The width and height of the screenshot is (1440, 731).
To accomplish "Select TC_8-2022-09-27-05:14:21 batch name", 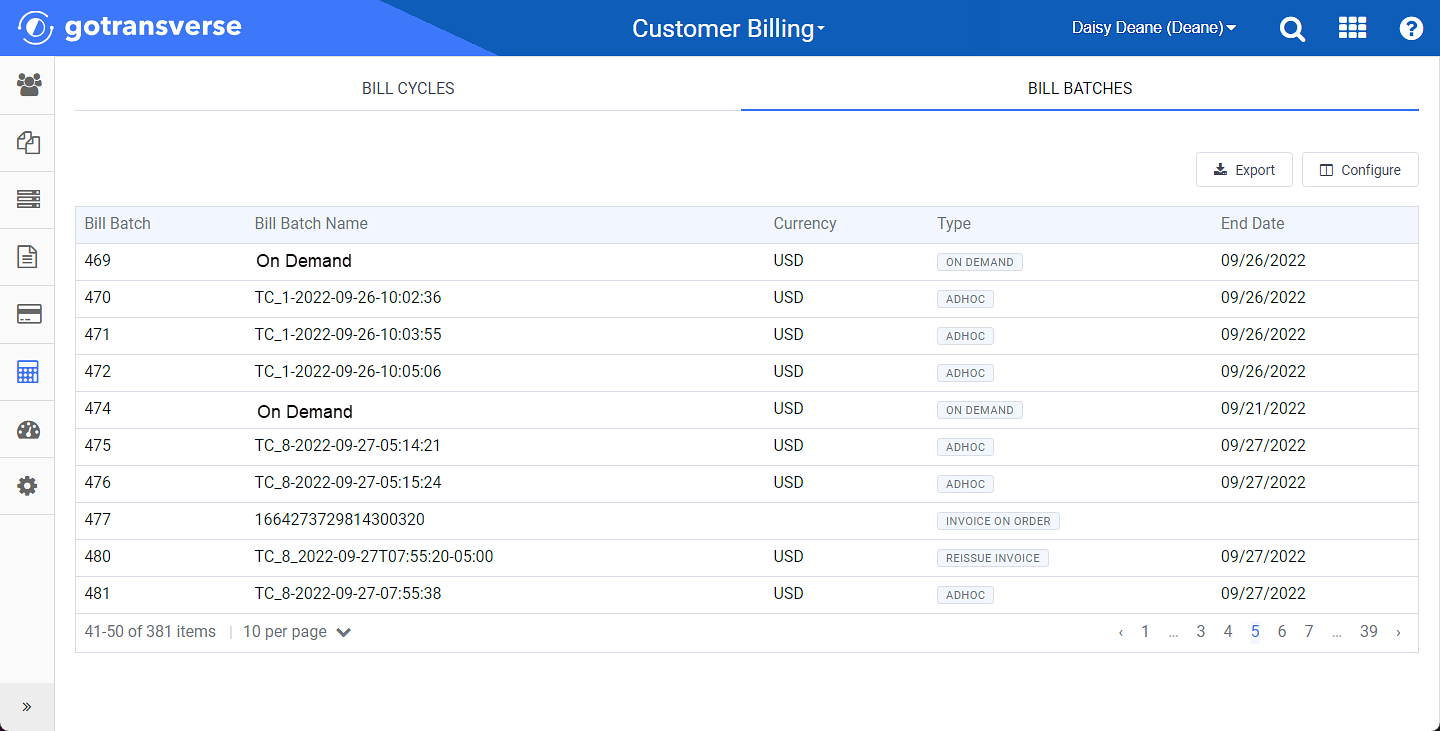I will [x=348, y=446].
